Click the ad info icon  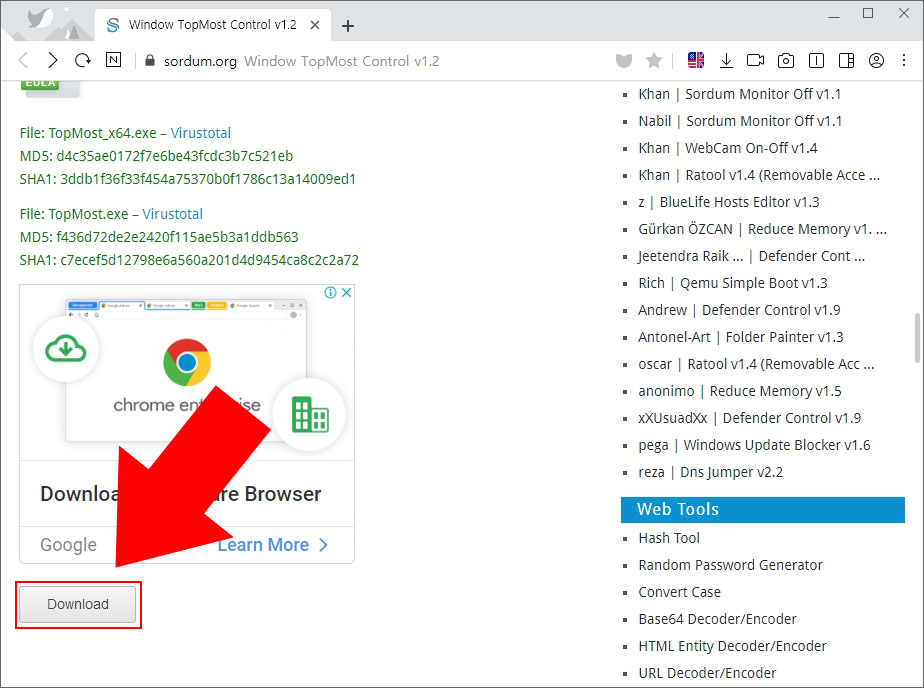pyautogui.click(x=331, y=293)
